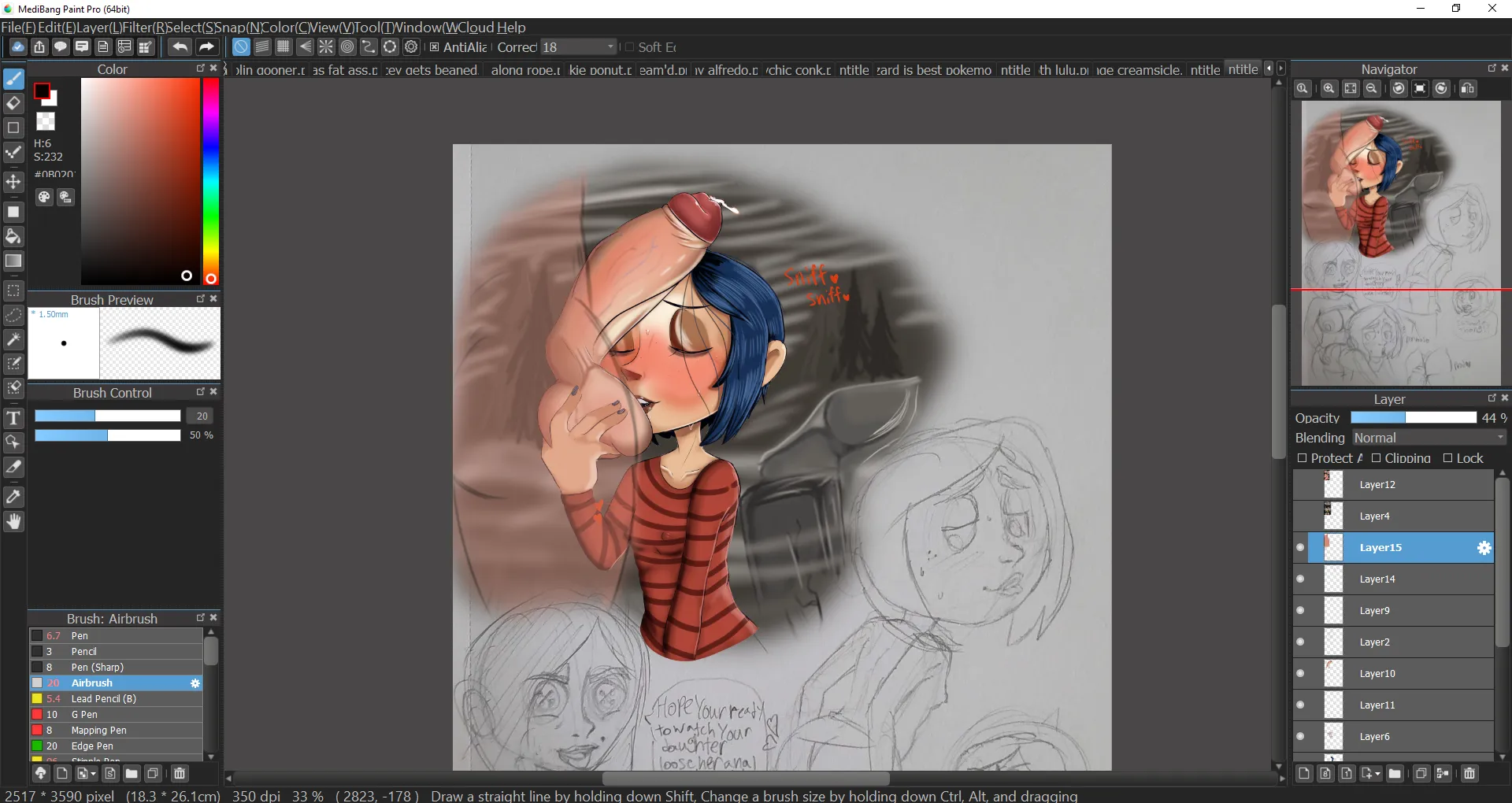Add a new layer in the Layer panel

tap(1303, 774)
